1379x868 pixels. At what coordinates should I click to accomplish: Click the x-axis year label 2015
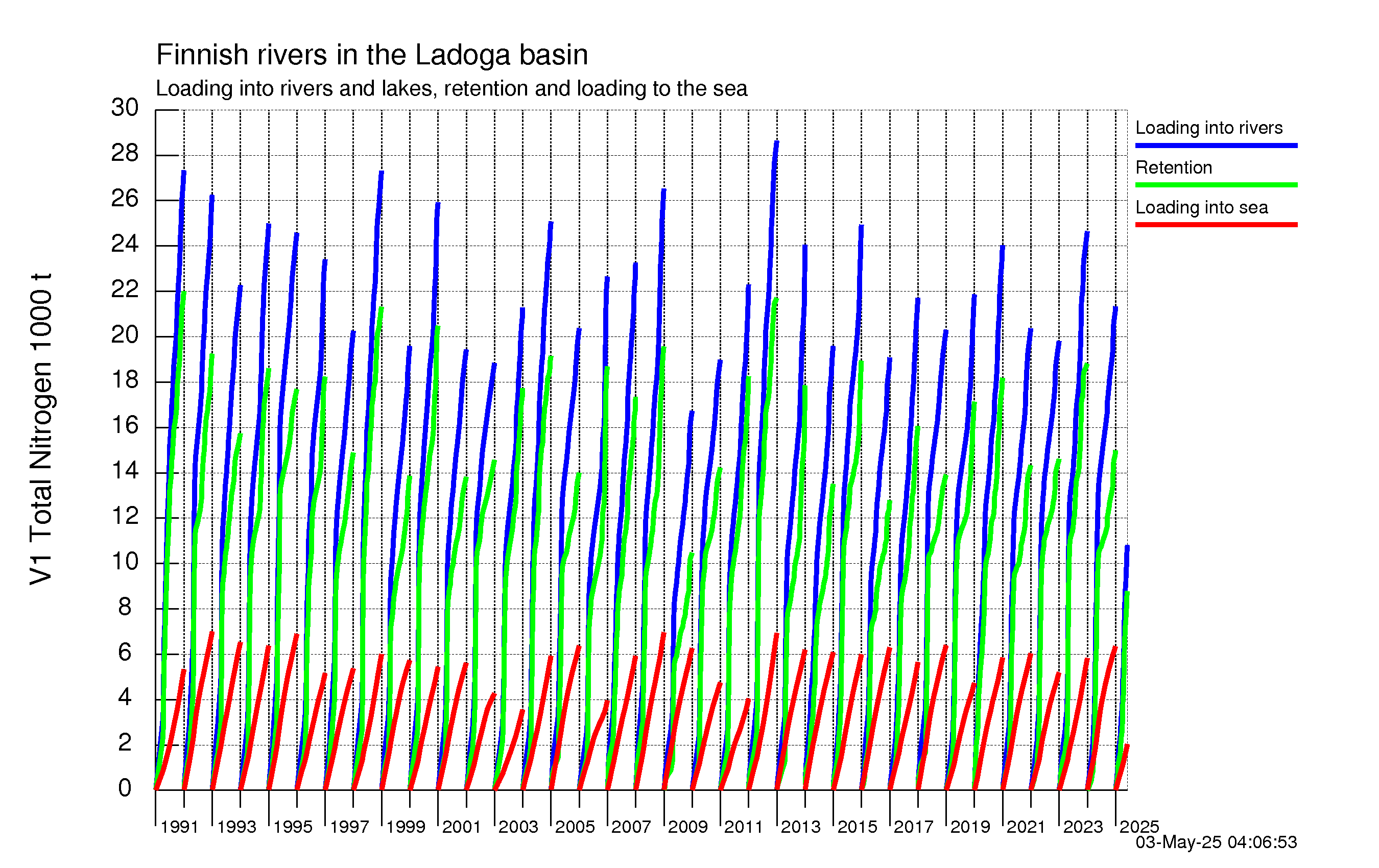point(858,827)
